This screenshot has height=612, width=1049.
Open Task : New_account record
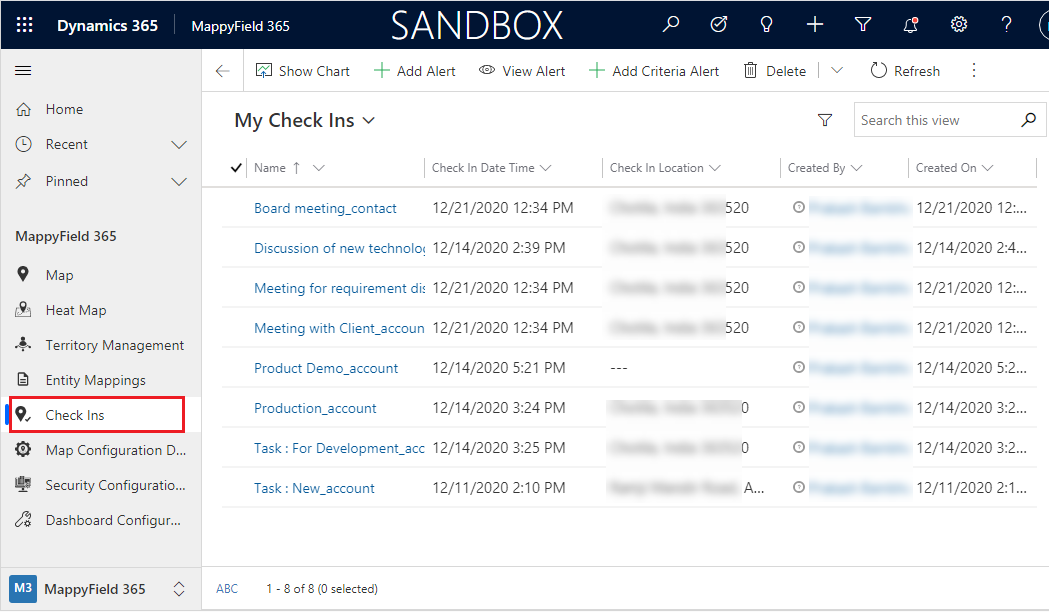314,488
